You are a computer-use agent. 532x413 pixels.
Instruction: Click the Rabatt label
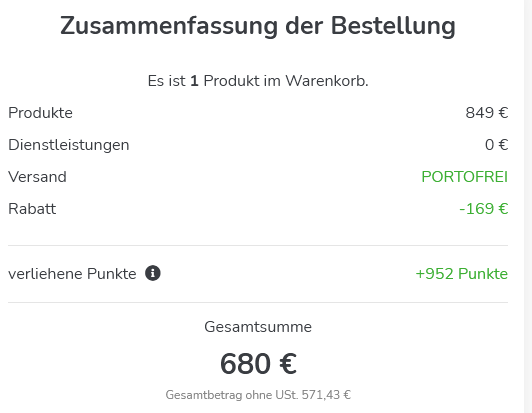[x=32, y=209]
